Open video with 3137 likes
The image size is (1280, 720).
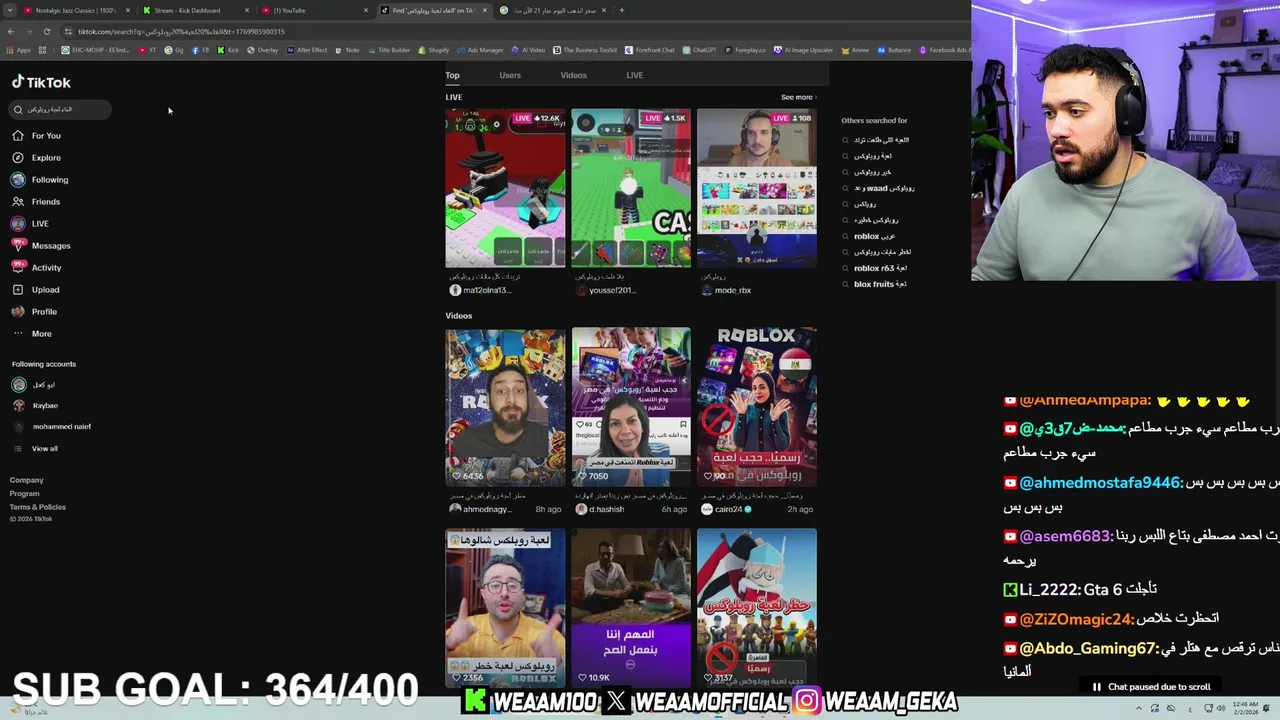pyautogui.click(x=757, y=608)
